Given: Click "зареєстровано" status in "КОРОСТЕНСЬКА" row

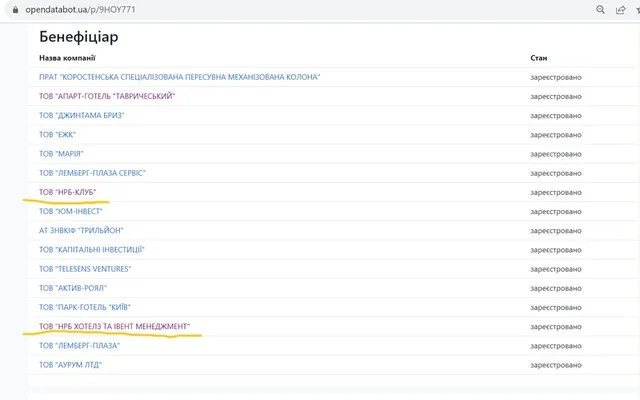Looking at the screenshot, I should click(556, 77).
